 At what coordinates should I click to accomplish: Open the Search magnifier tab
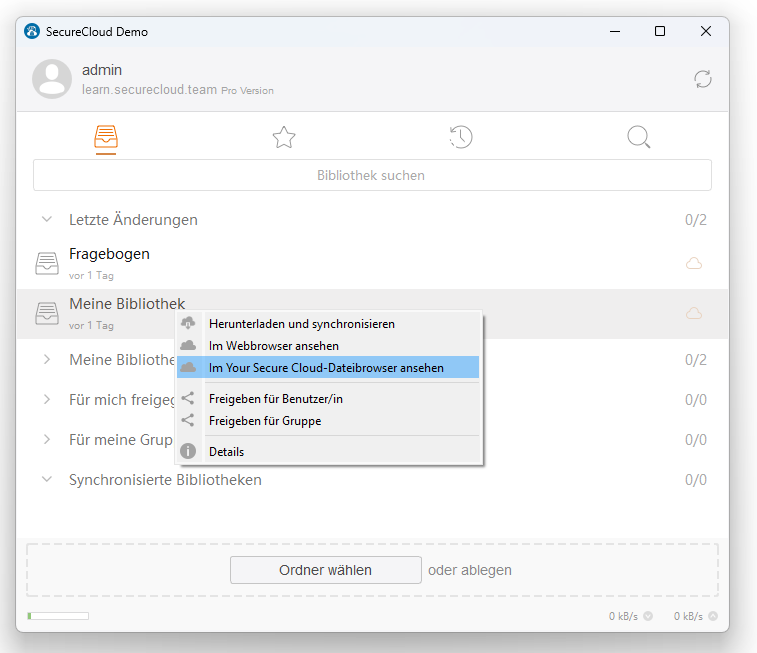638,137
